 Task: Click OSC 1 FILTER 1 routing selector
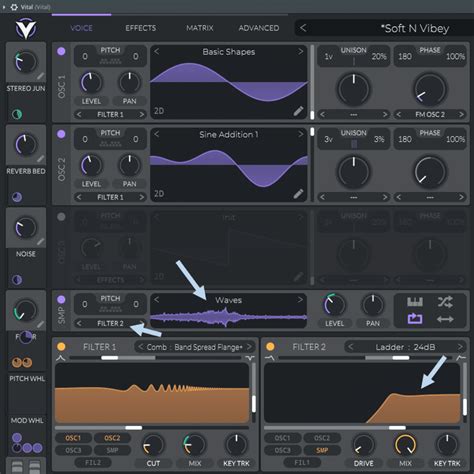point(110,114)
